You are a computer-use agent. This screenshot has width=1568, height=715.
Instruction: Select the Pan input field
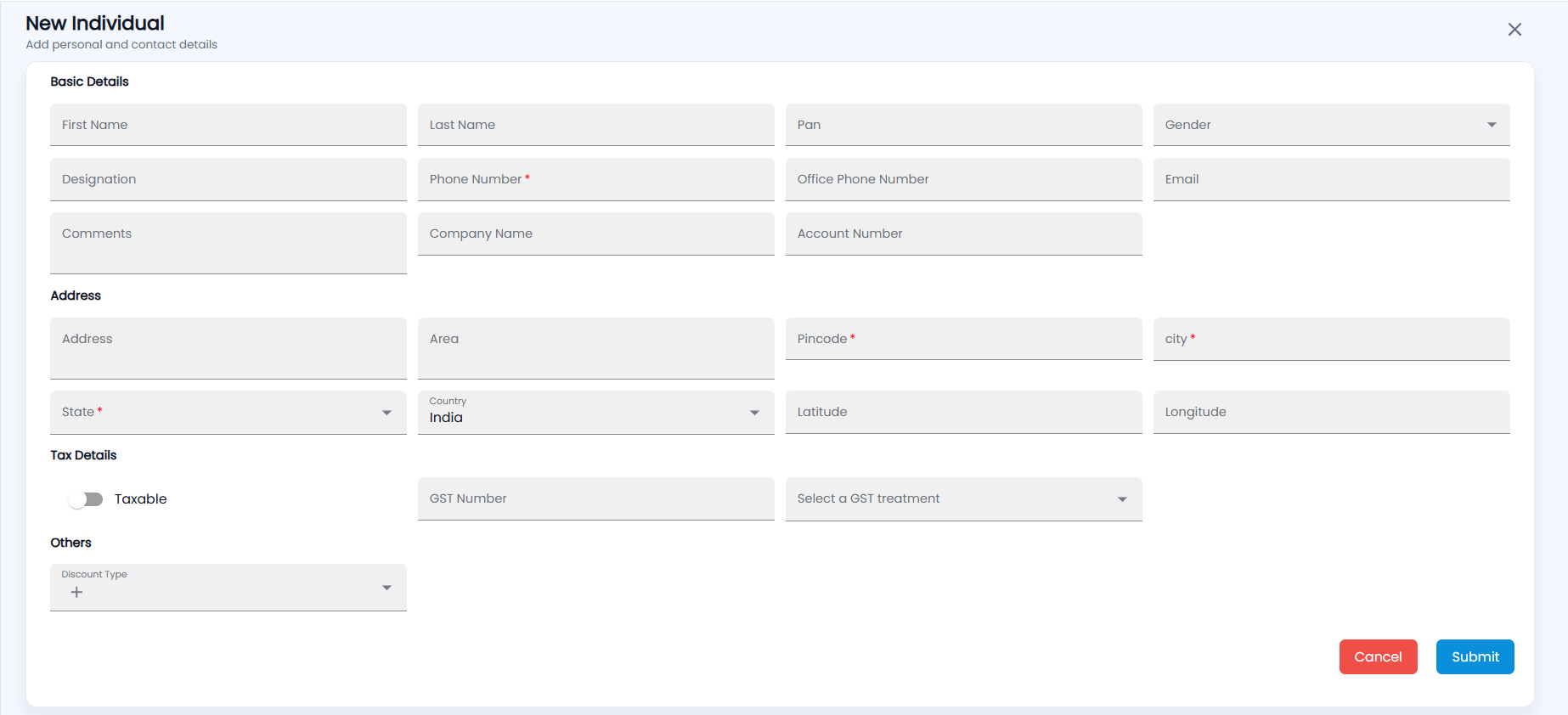coord(963,125)
